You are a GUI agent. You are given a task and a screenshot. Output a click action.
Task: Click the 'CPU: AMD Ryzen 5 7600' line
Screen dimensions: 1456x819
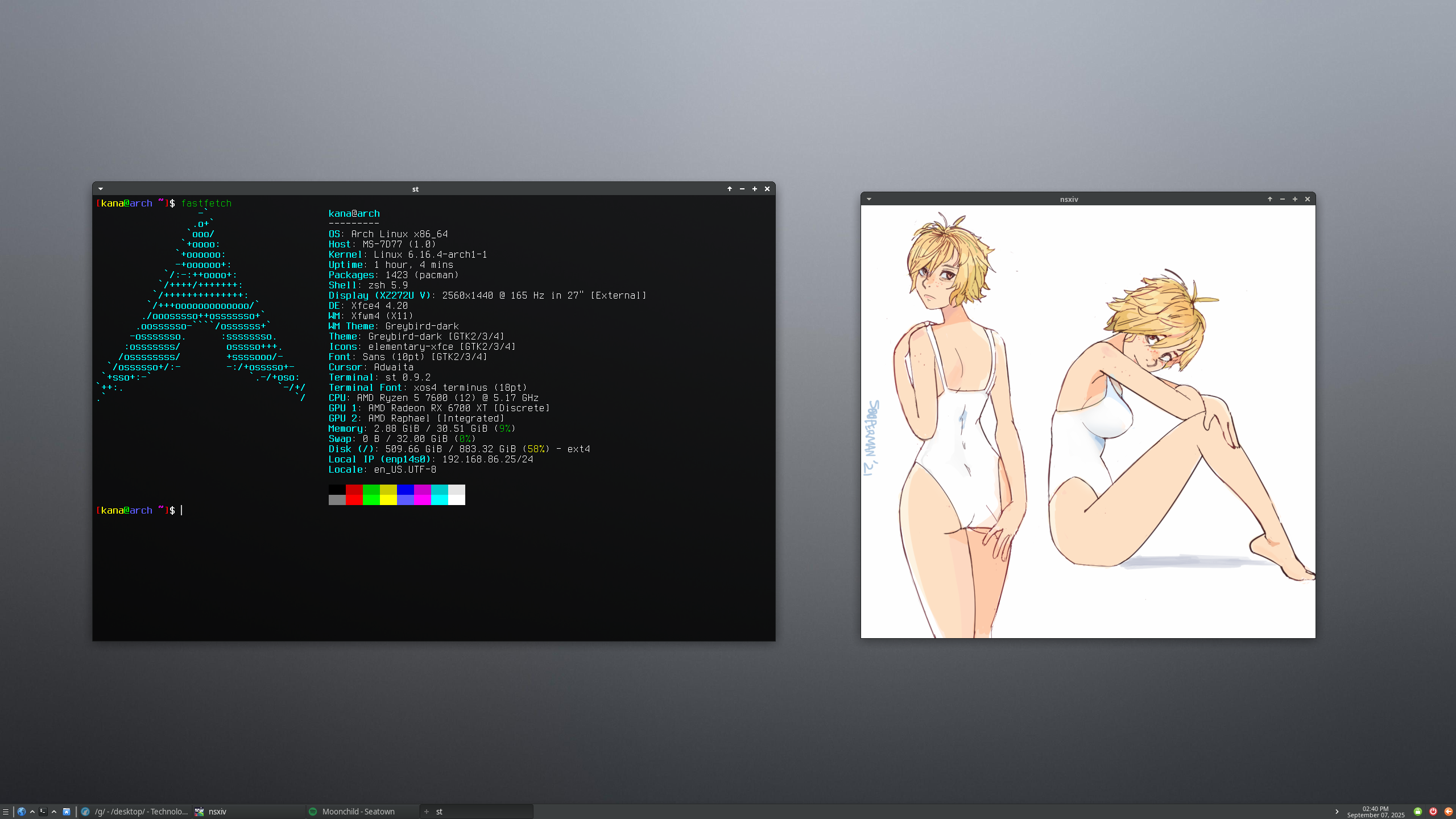(x=433, y=398)
